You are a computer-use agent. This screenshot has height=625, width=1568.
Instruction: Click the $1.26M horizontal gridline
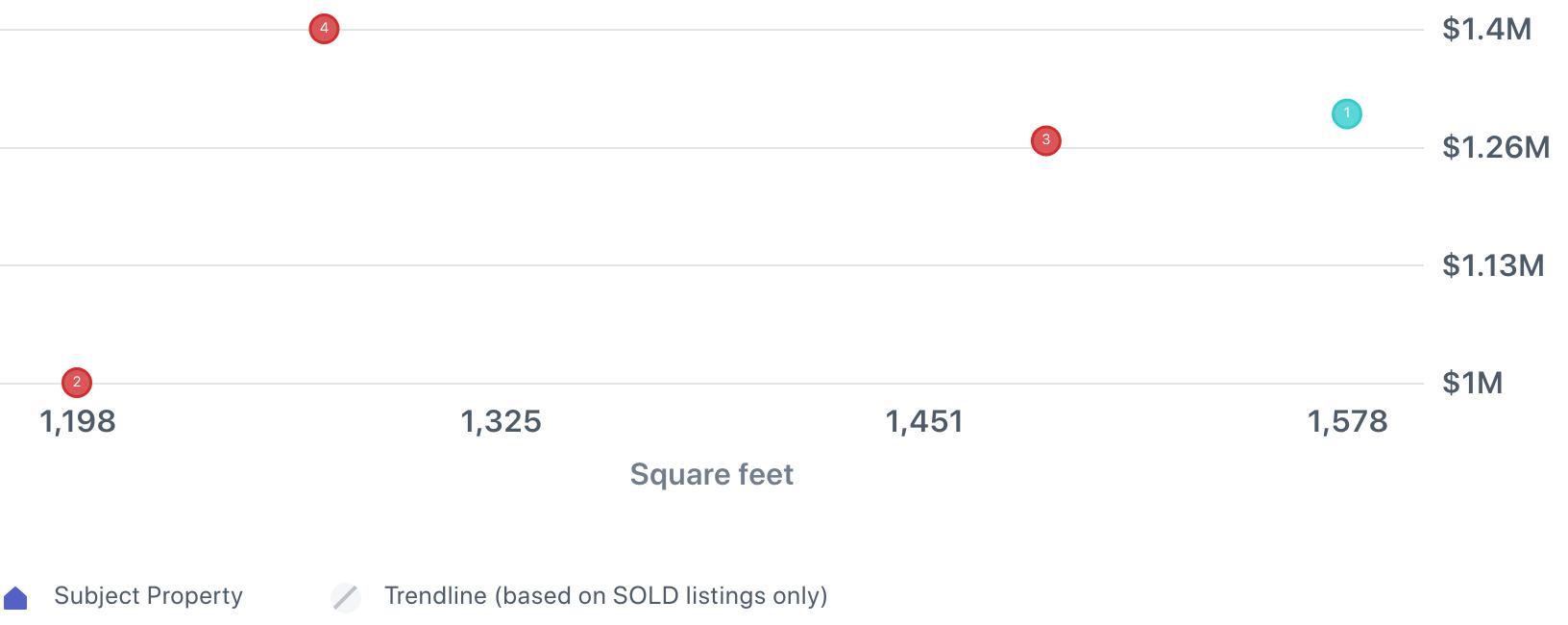click(x=712, y=148)
